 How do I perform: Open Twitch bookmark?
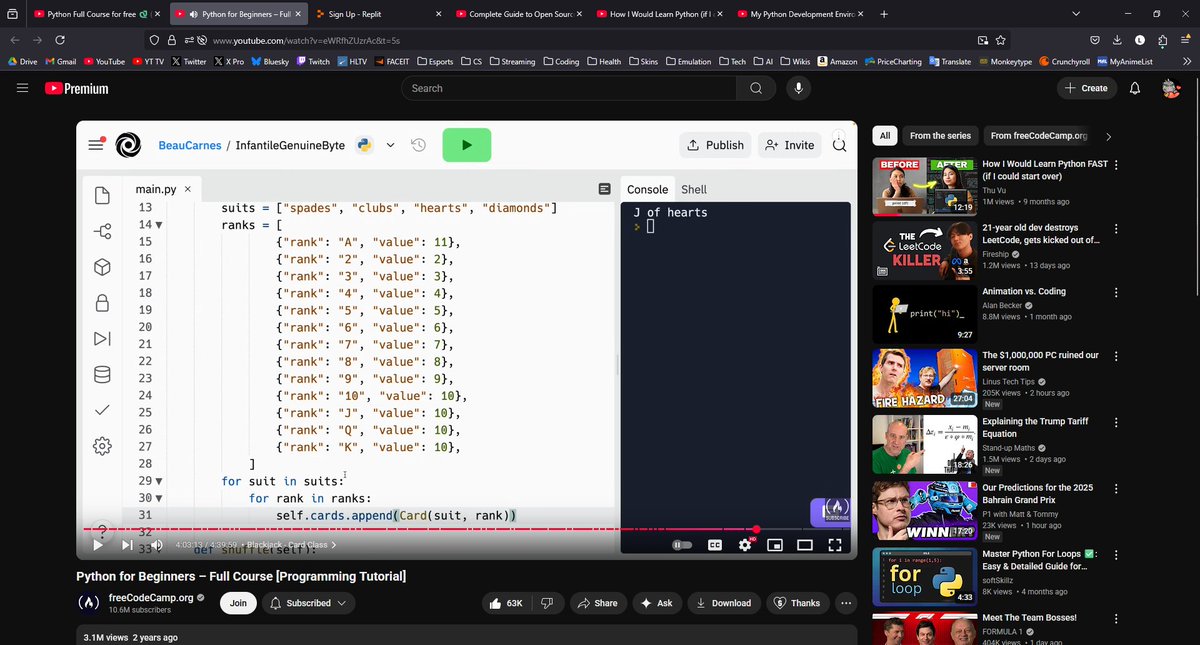click(312, 61)
